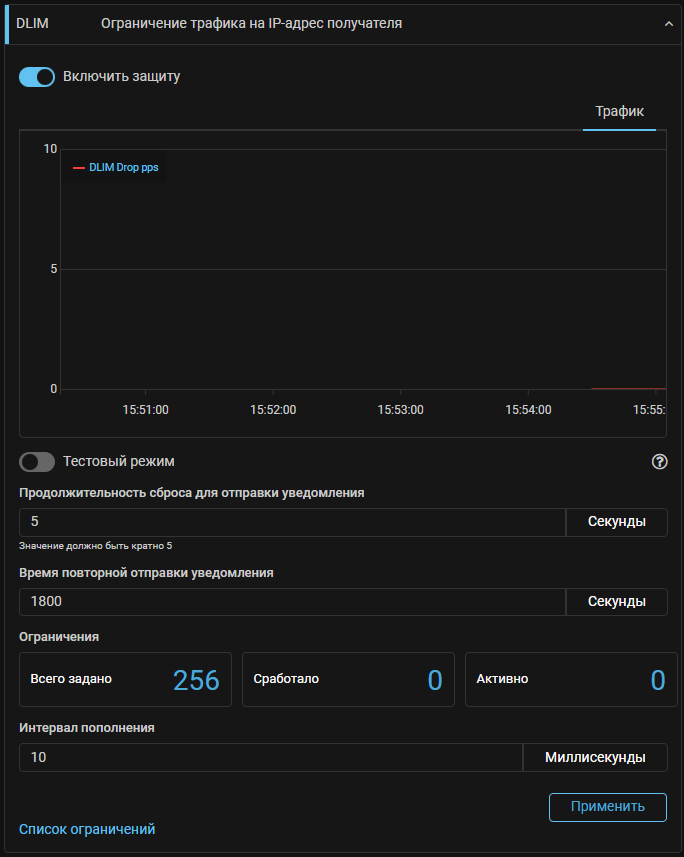Enable the 'Тестовый режим' switch
Viewport: 684px width, 857px height.
coord(37,461)
